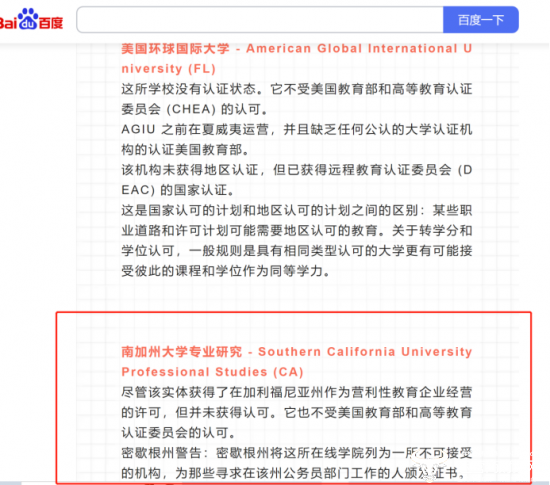Click the line 认证委员会的认可
This screenshot has width=550, height=485.
[178, 433]
